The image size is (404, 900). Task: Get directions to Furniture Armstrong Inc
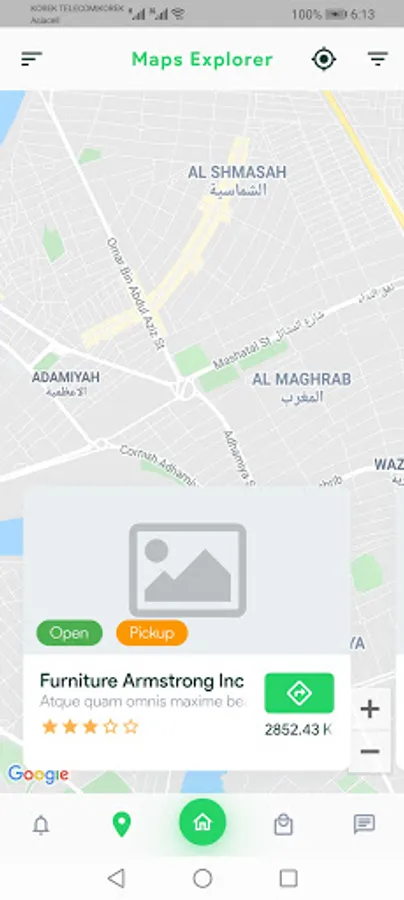(299, 693)
